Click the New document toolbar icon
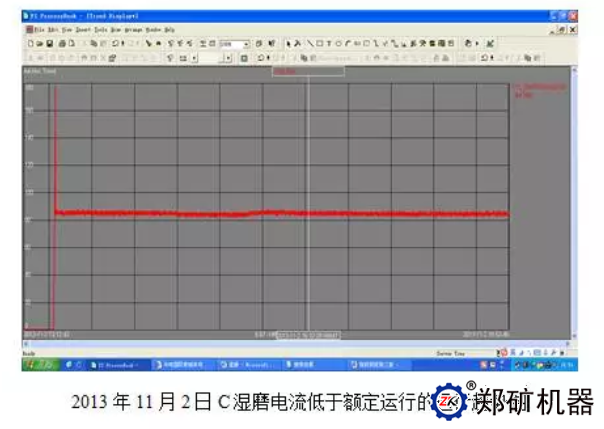 tap(30, 44)
